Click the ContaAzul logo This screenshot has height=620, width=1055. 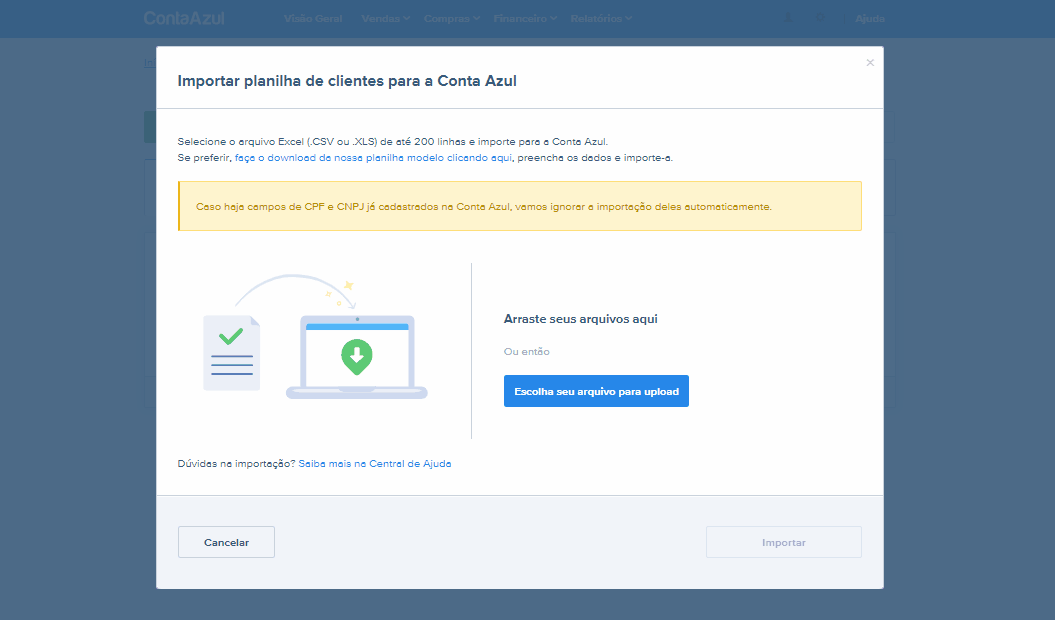pos(184,18)
